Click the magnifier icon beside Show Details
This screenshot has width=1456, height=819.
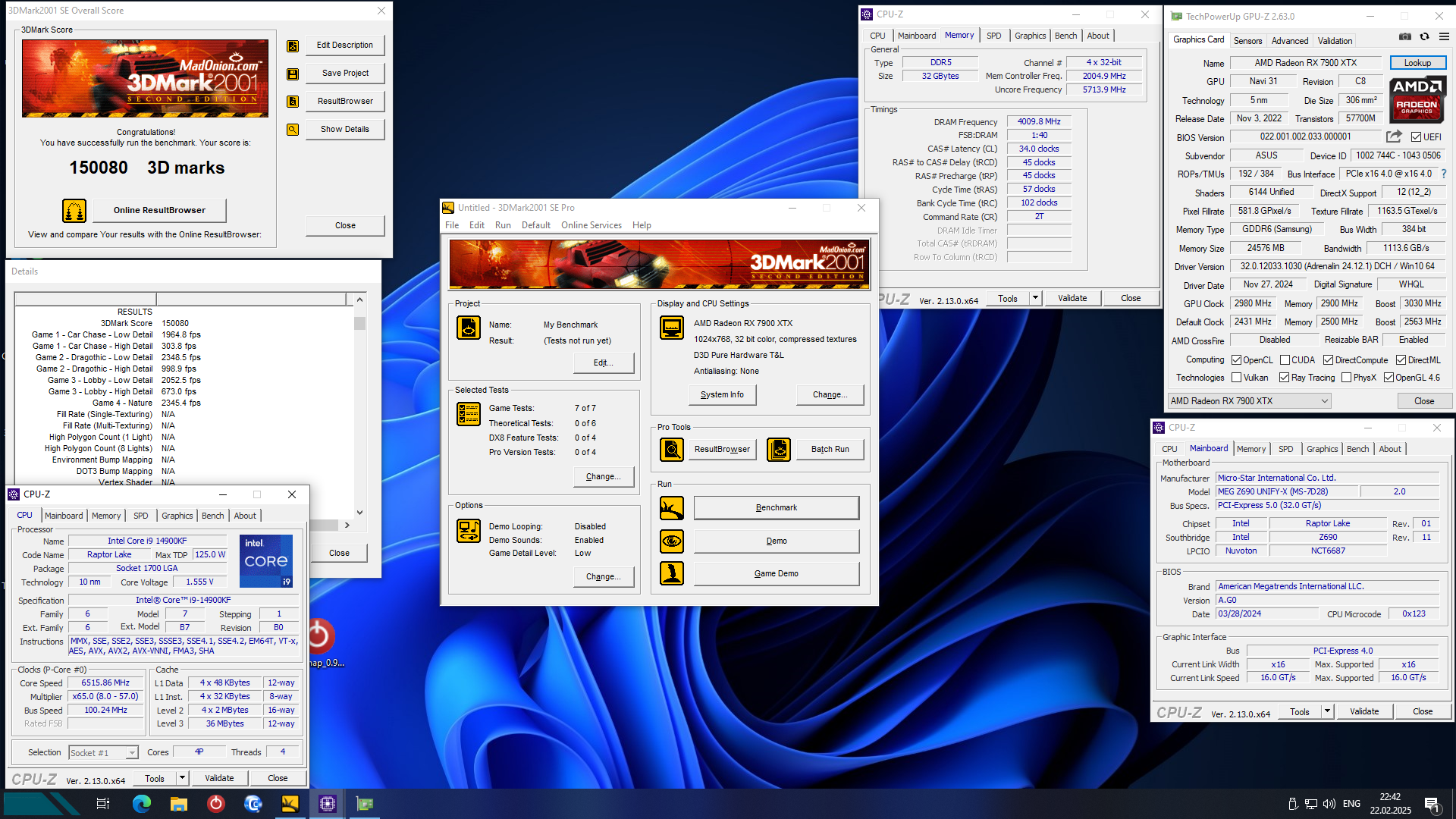tap(293, 130)
